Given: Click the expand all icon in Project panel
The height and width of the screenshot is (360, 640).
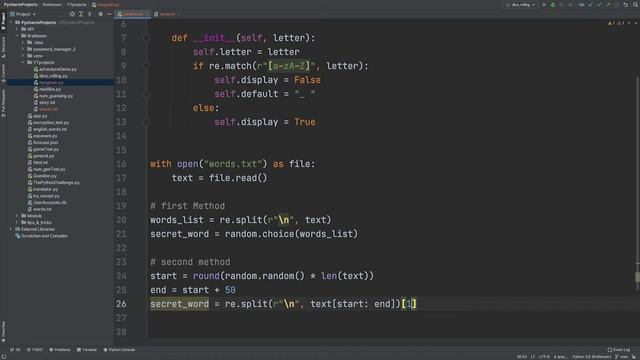Looking at the screenshot, I should coord(81,14).
